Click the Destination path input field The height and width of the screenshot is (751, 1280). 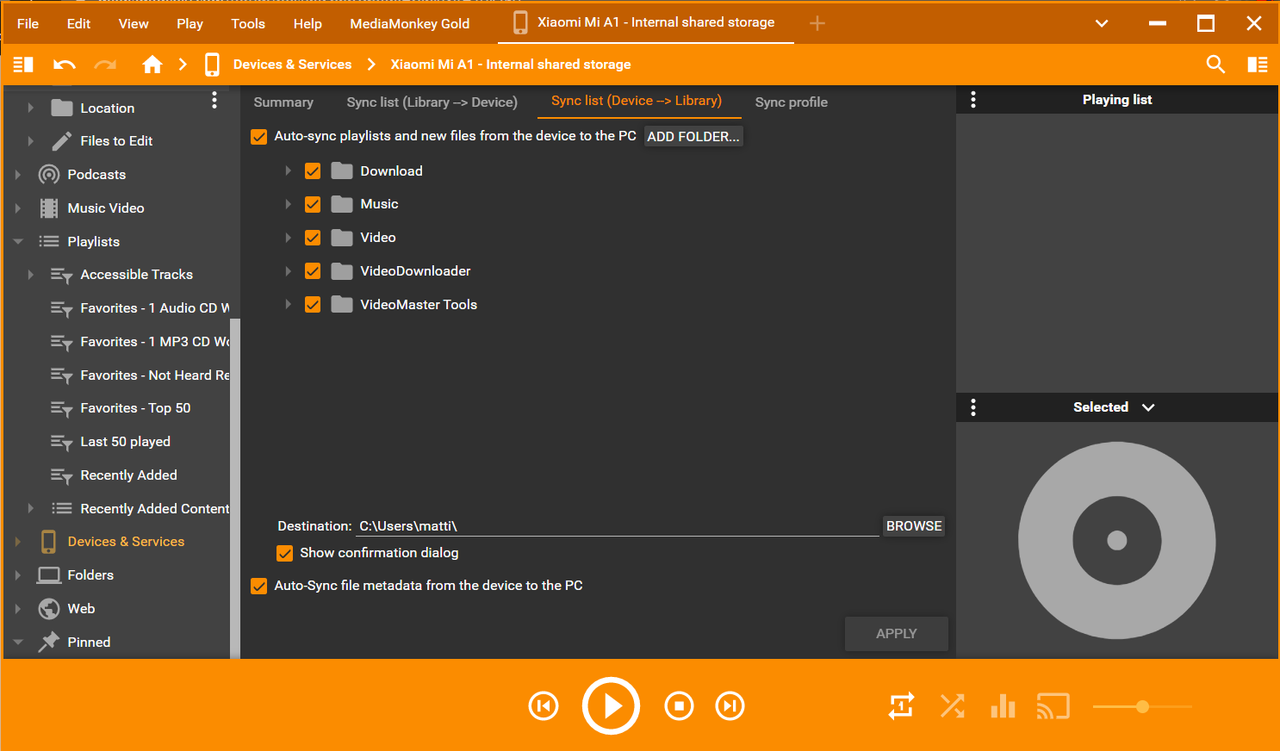pos(617,526)
